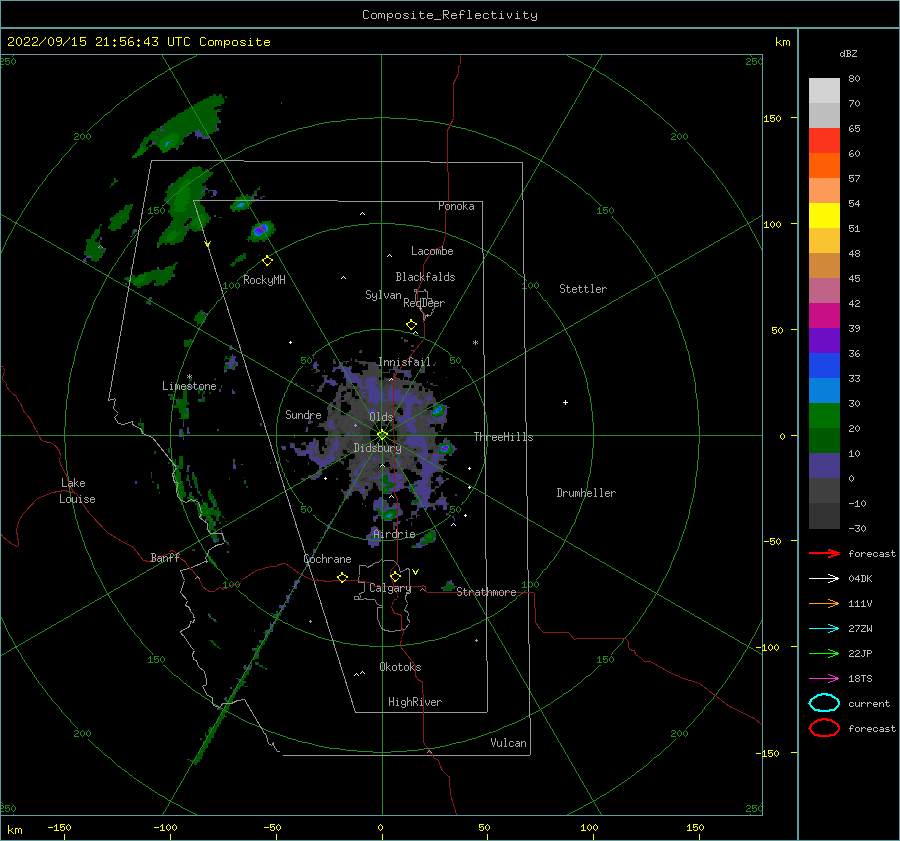Click the yellow 54-51 dBZ color swatch
Screen dimensions: 900x841
pyautogui.click(x=824, y=216)
